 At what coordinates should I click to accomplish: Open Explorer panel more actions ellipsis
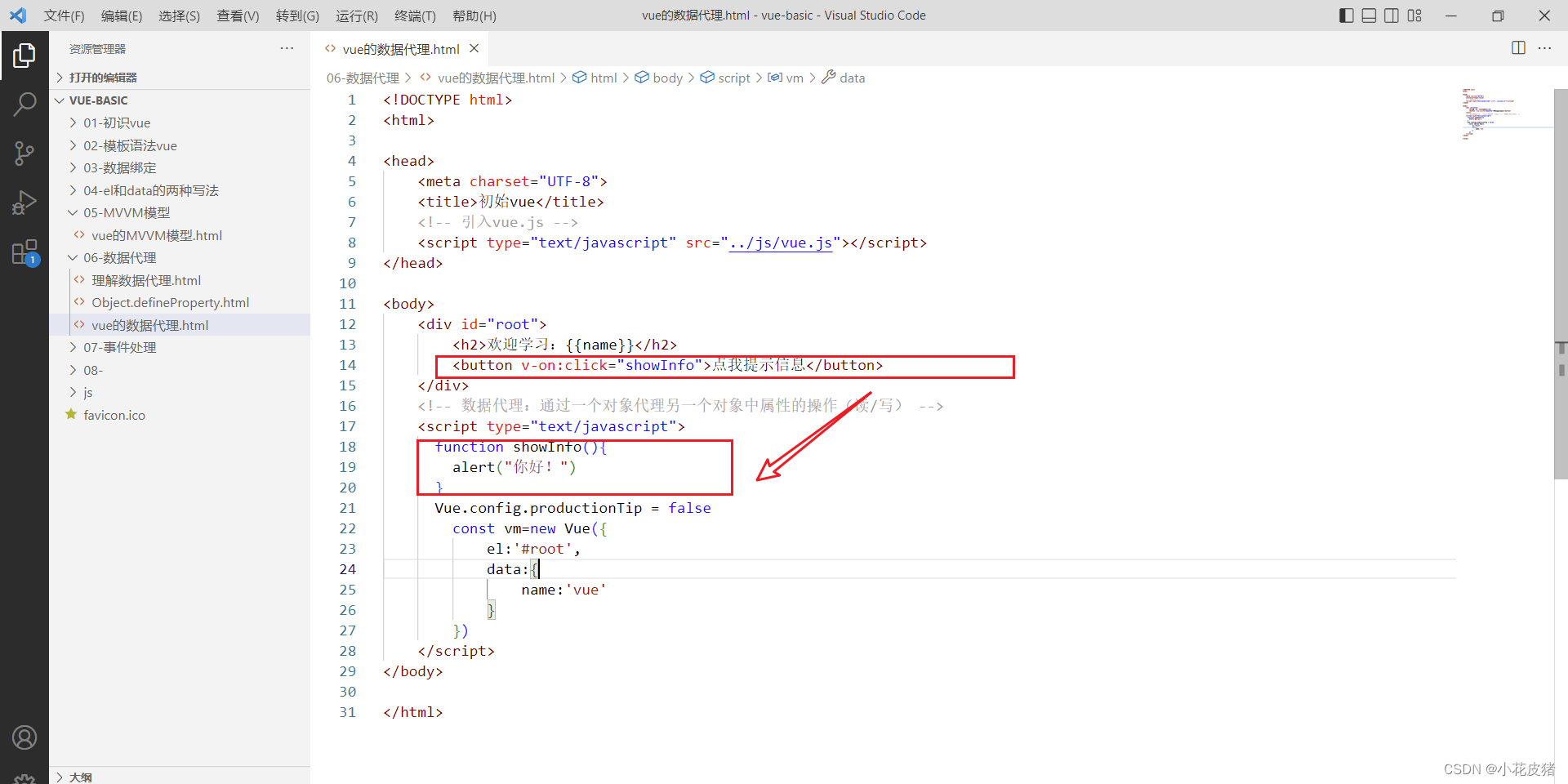point(287,48)
